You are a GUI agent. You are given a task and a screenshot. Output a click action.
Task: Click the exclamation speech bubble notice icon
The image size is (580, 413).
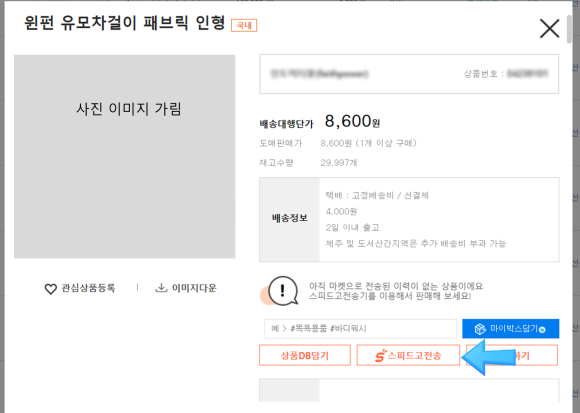click(x=283, y=291)
